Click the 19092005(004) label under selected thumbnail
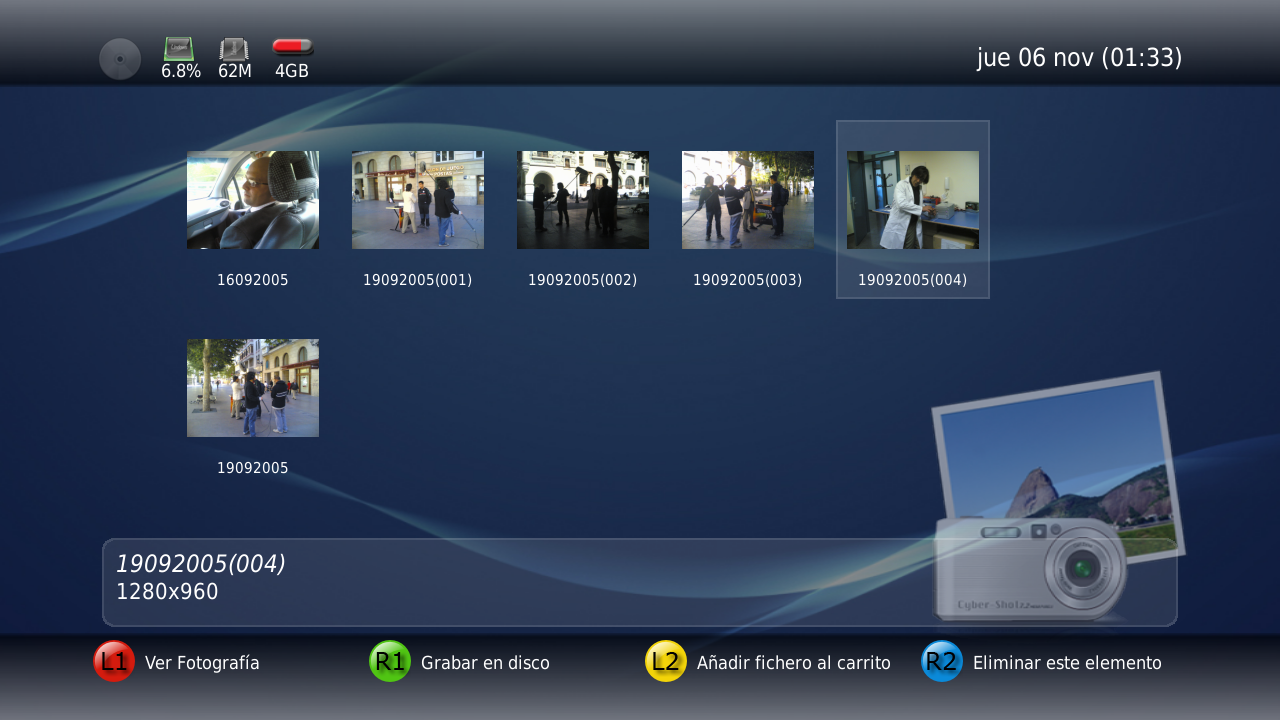 pyautogui.click(x=913, y=280)
